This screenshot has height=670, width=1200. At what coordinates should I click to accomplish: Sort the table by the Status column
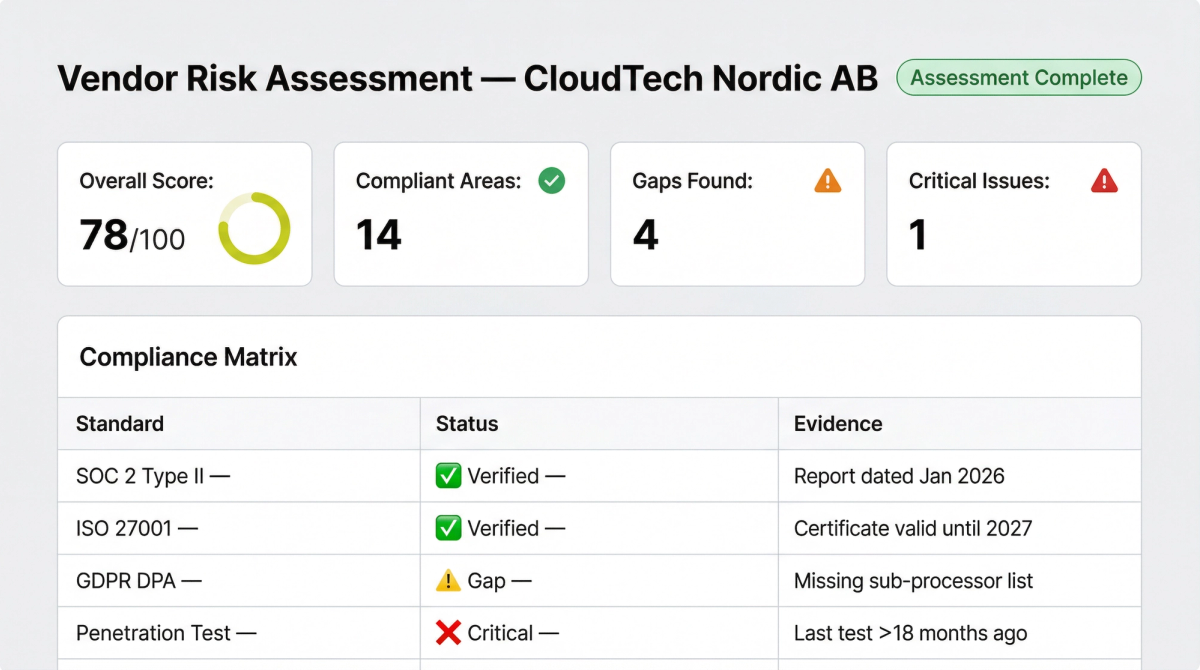point(466,423)
